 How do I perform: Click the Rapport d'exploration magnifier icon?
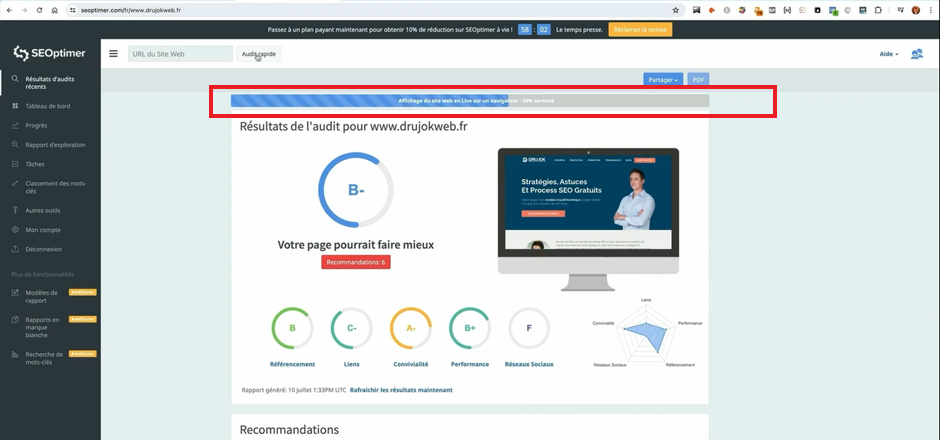[15, 144]
